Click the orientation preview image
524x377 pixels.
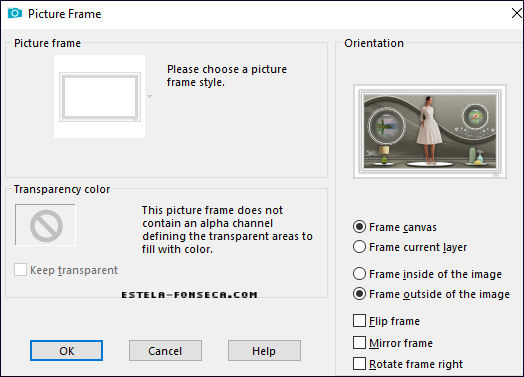tap(430, 131)
